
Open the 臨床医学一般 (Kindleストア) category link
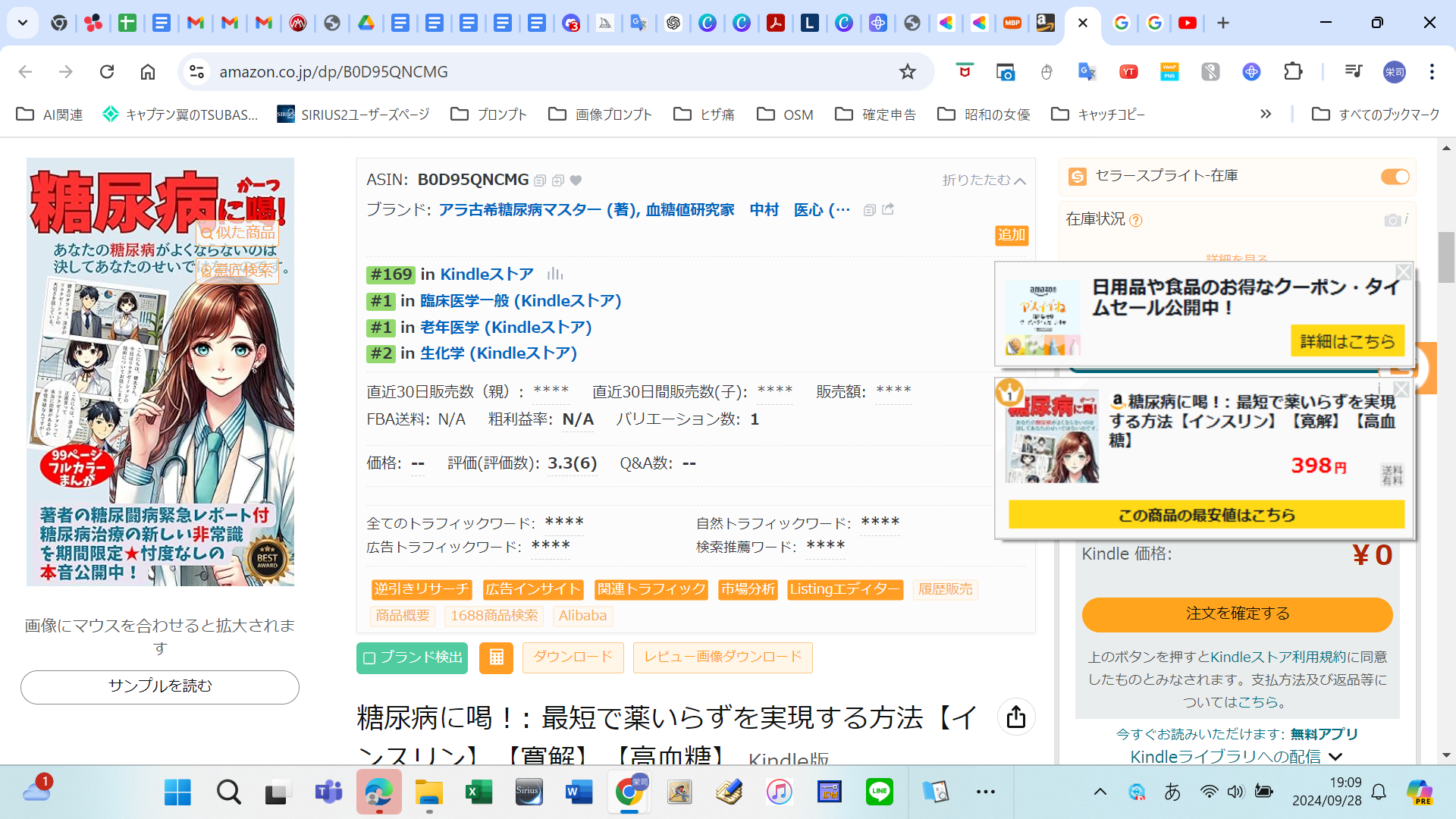point(520,301)
